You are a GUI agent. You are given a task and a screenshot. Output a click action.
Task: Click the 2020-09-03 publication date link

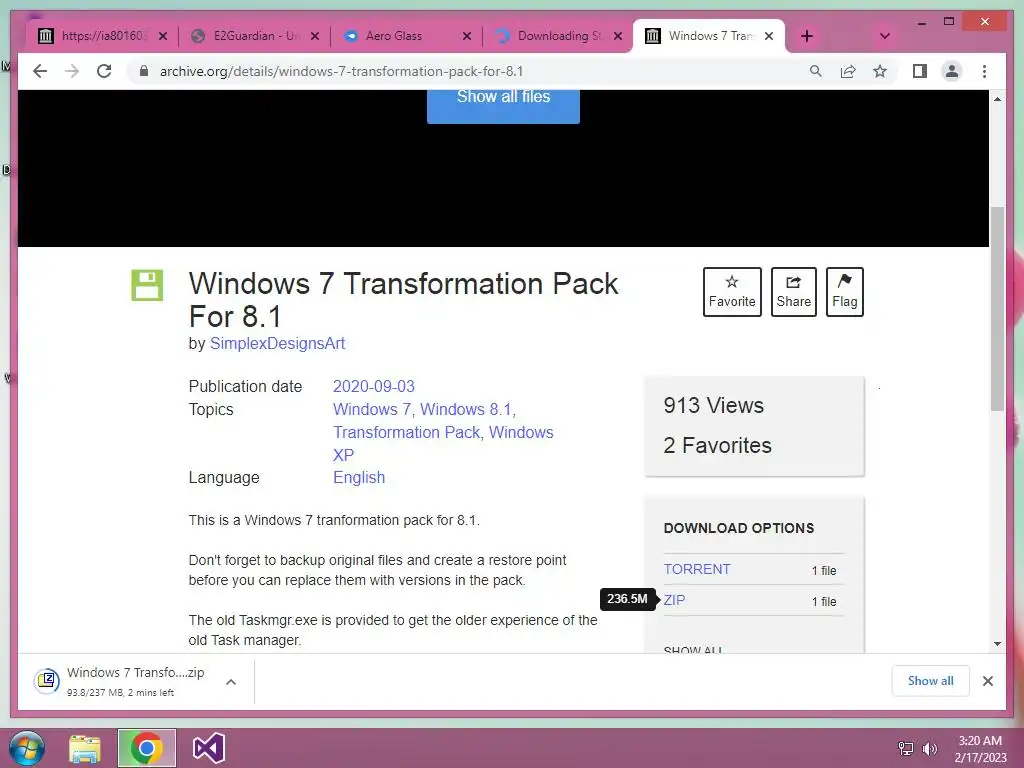[x=374, y=387]
